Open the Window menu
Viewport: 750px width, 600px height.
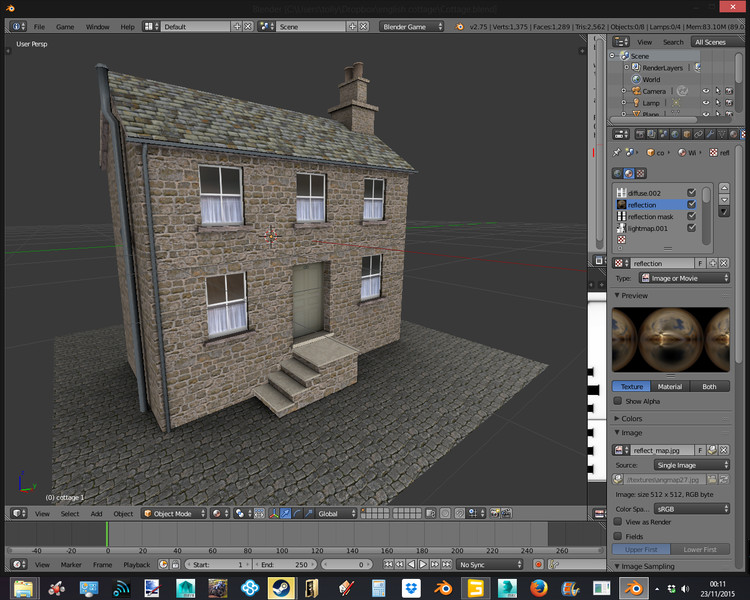coord(97,26)
